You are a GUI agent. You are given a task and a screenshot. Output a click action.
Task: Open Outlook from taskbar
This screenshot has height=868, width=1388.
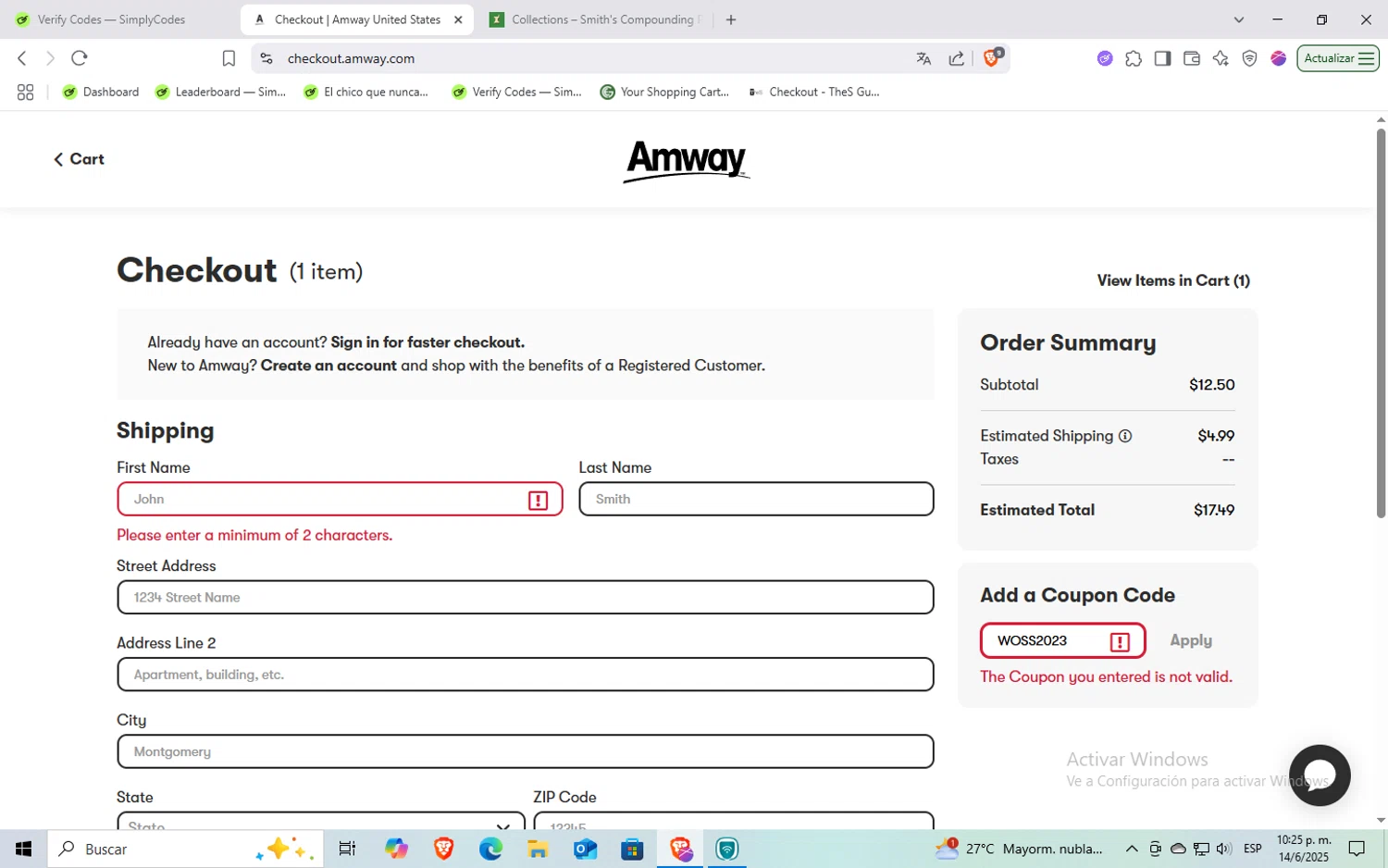coord(585,849)
